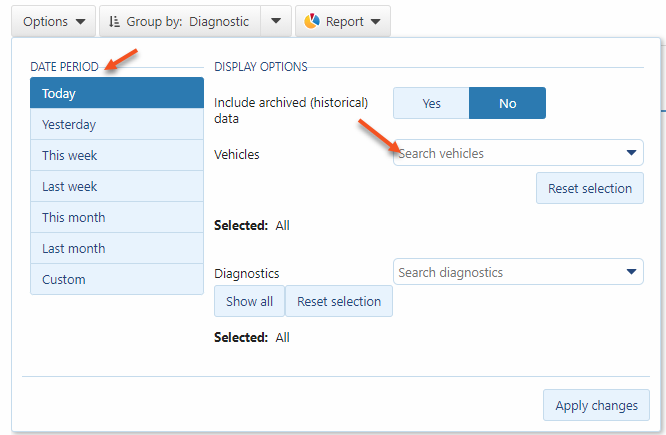Open the Vehicles search dropdown arrow
Screen dimensions: 666x435
(x=631, y=153)
